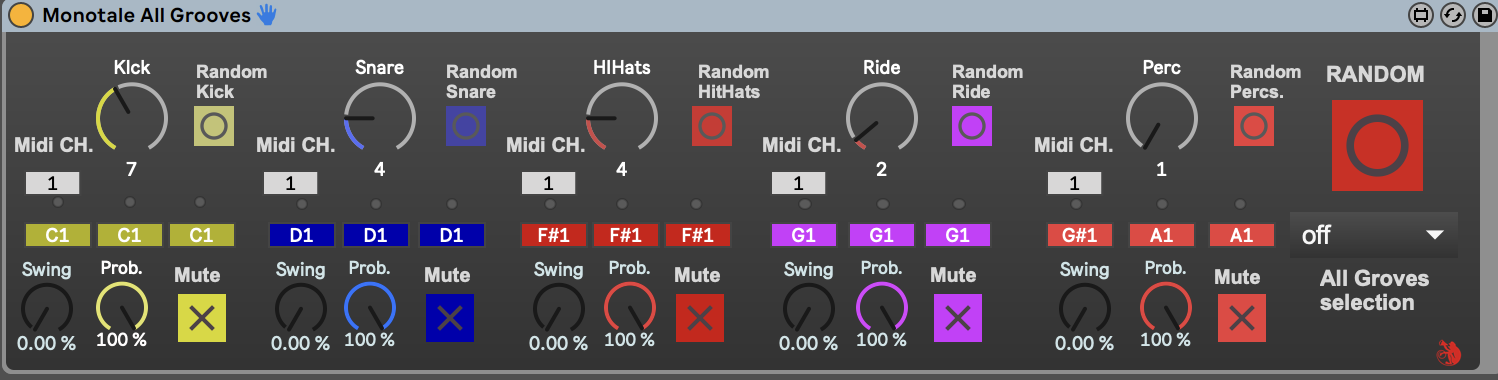Click the Kick Midi CH. number box
Viewport: 1498px width, 380px height.
52,183
